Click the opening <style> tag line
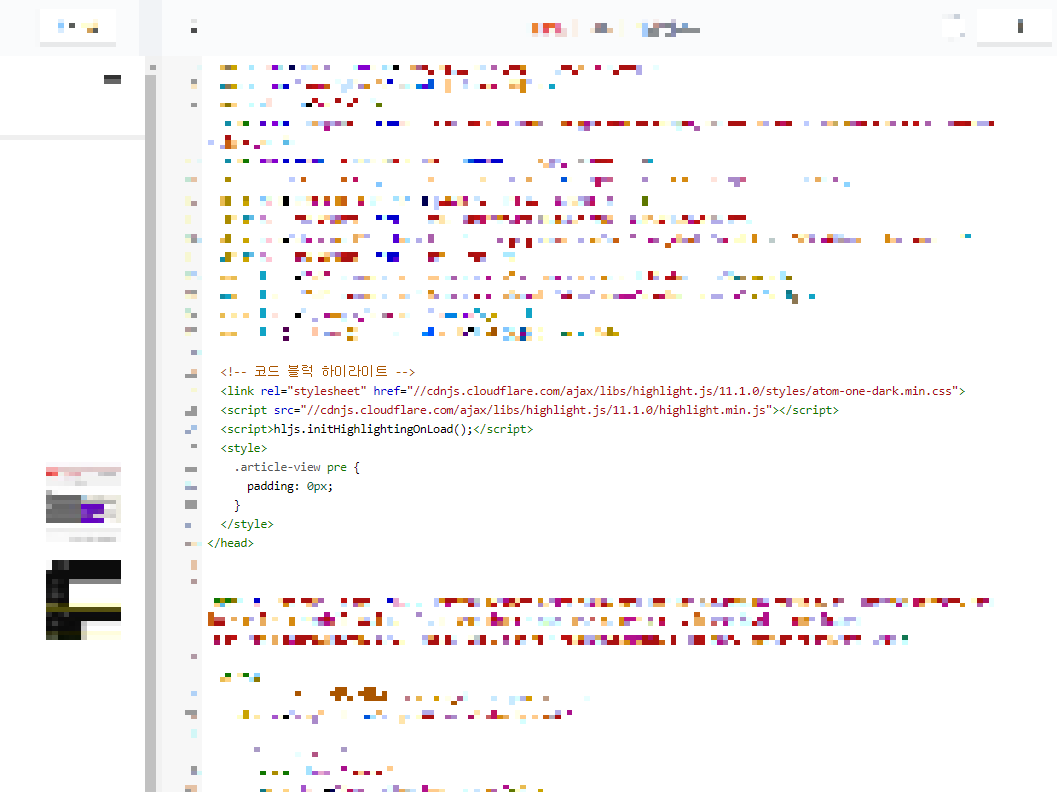This screenshot has height=792, width=1057. coord(243,448)
